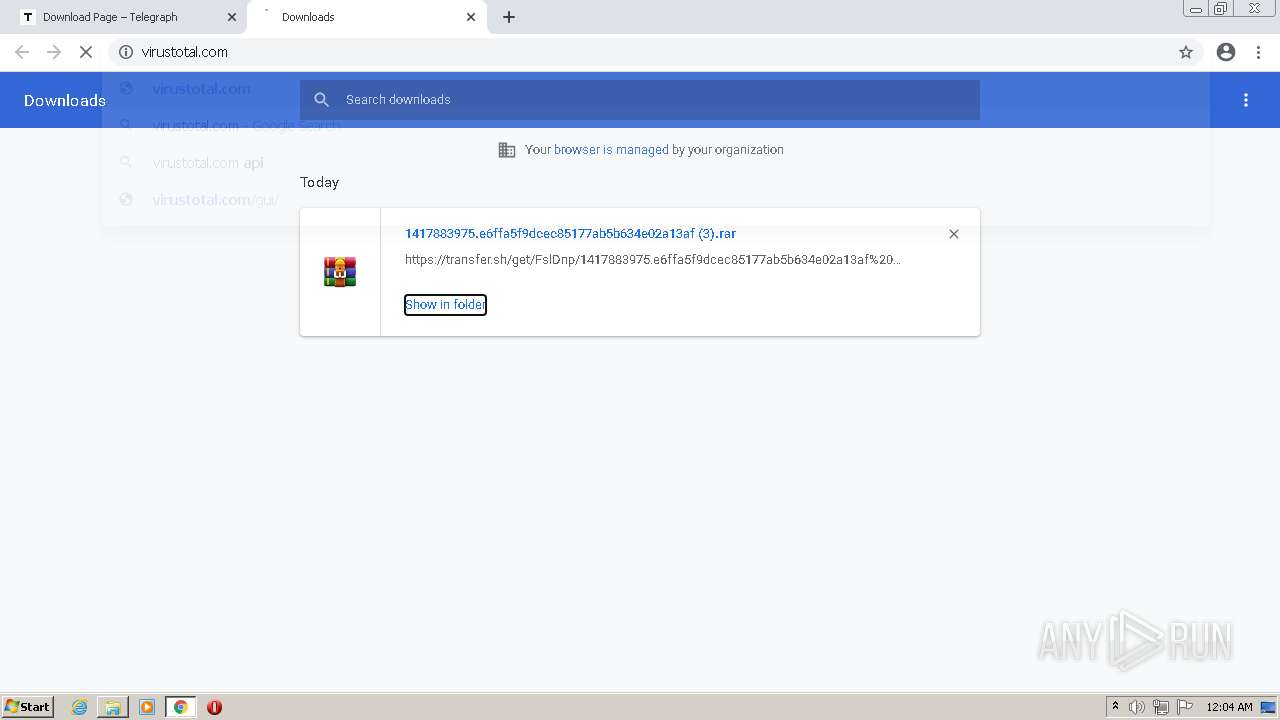Minimize the Chrome window
This screenshot has height=720, width=1280.
click(x=1196, y=8)
